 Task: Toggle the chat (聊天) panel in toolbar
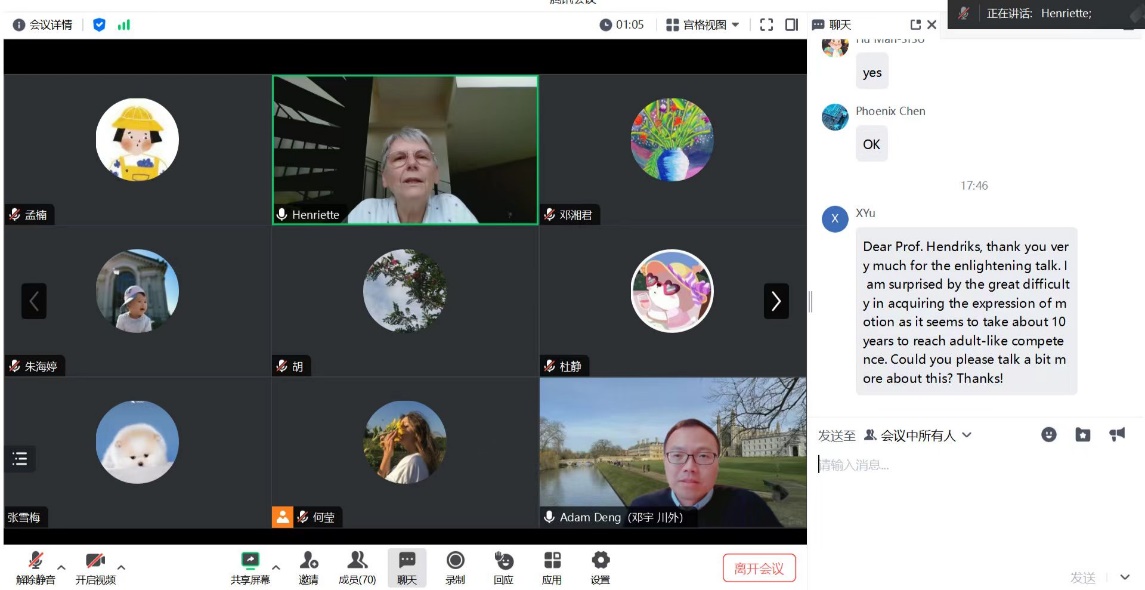coord(407,566)
